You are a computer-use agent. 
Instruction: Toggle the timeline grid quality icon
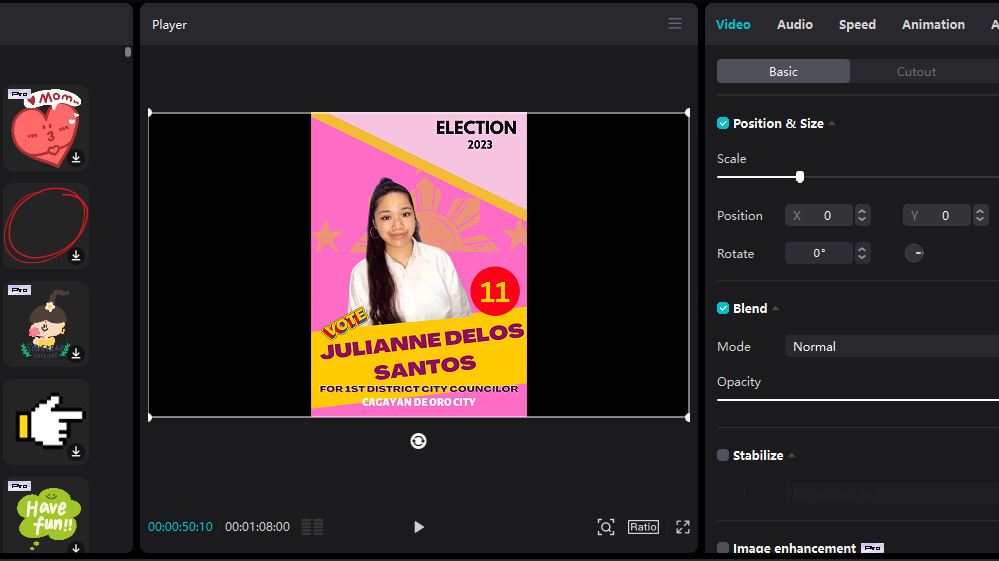[312, 527]
